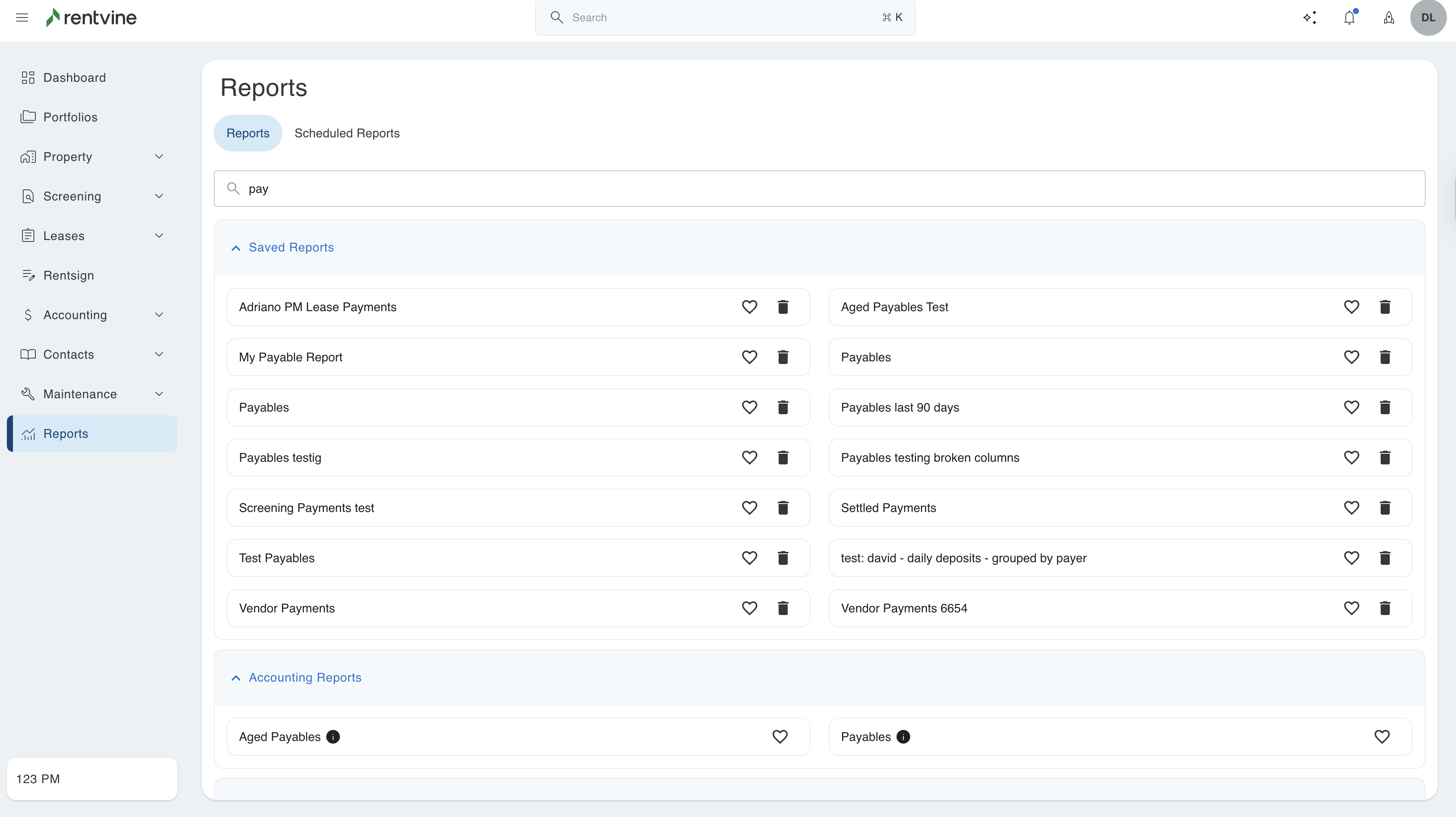Trash the Settled Payments saved report
Screen dimensions: 1456x817
click(x=1385, y=508)
